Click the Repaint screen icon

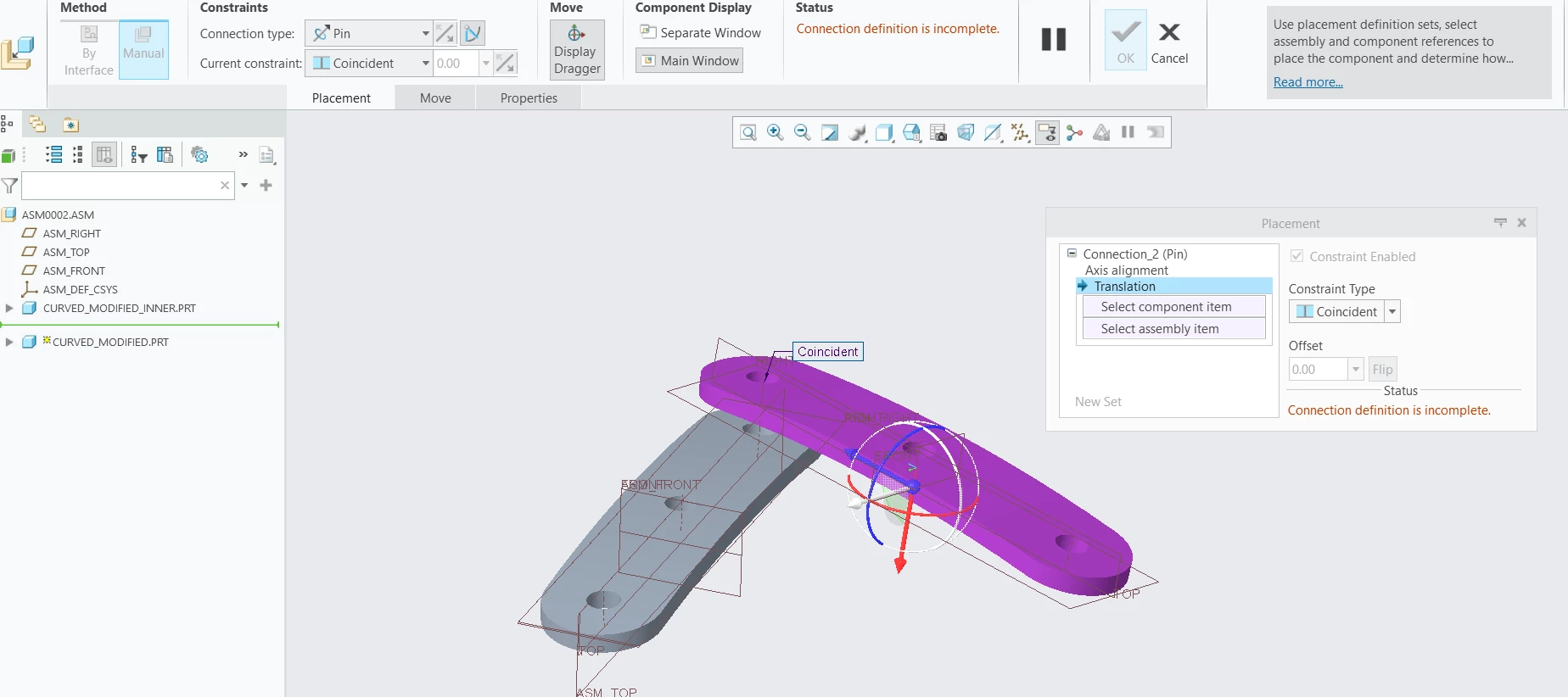[829, 132]
